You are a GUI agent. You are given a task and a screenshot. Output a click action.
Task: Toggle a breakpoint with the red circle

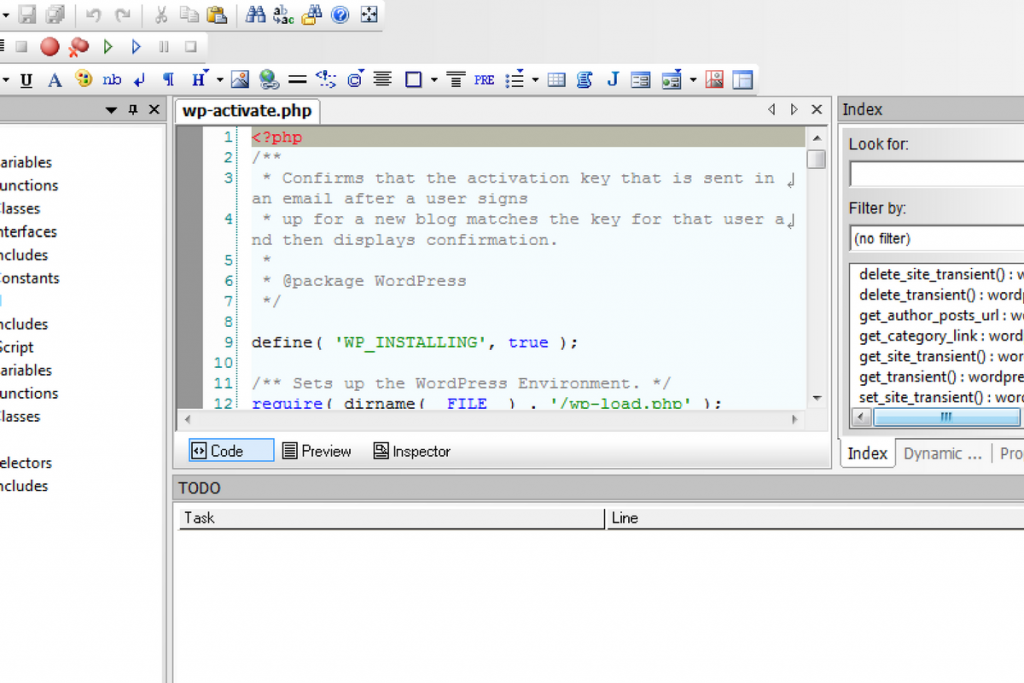click(x=48, y=46)
